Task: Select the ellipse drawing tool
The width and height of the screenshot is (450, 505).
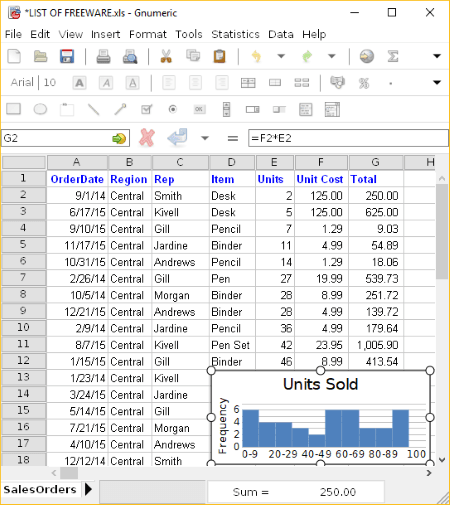Action: [40, 109]
